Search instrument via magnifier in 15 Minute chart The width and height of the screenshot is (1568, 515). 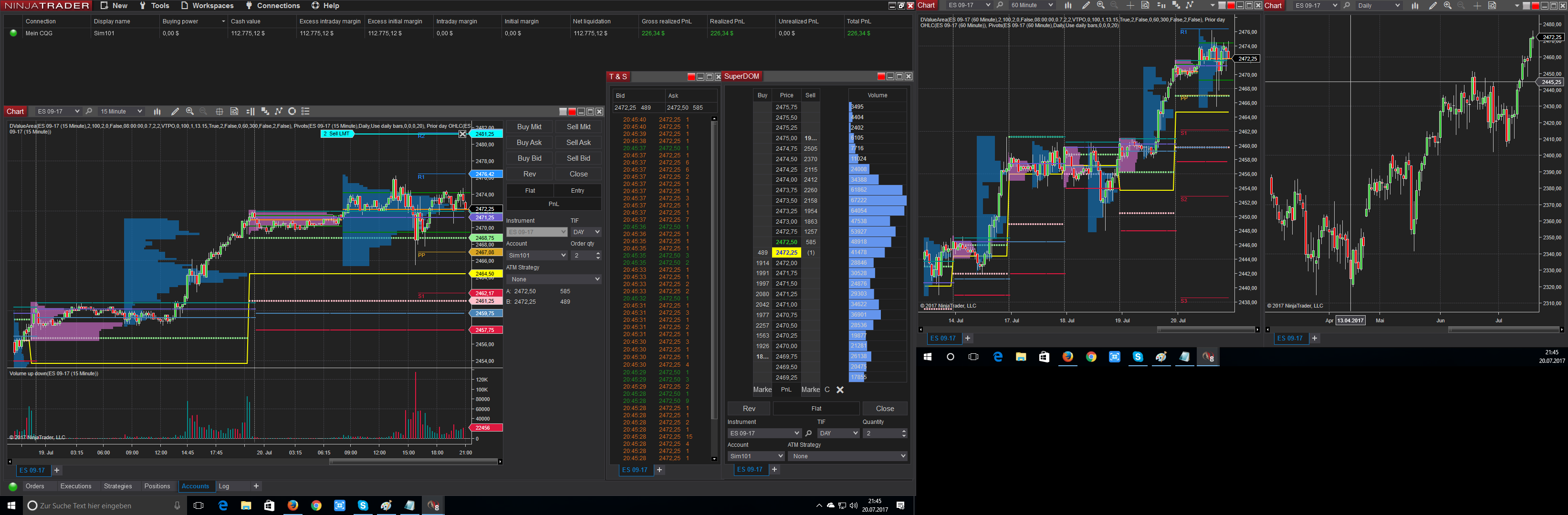tap(89, 111)
